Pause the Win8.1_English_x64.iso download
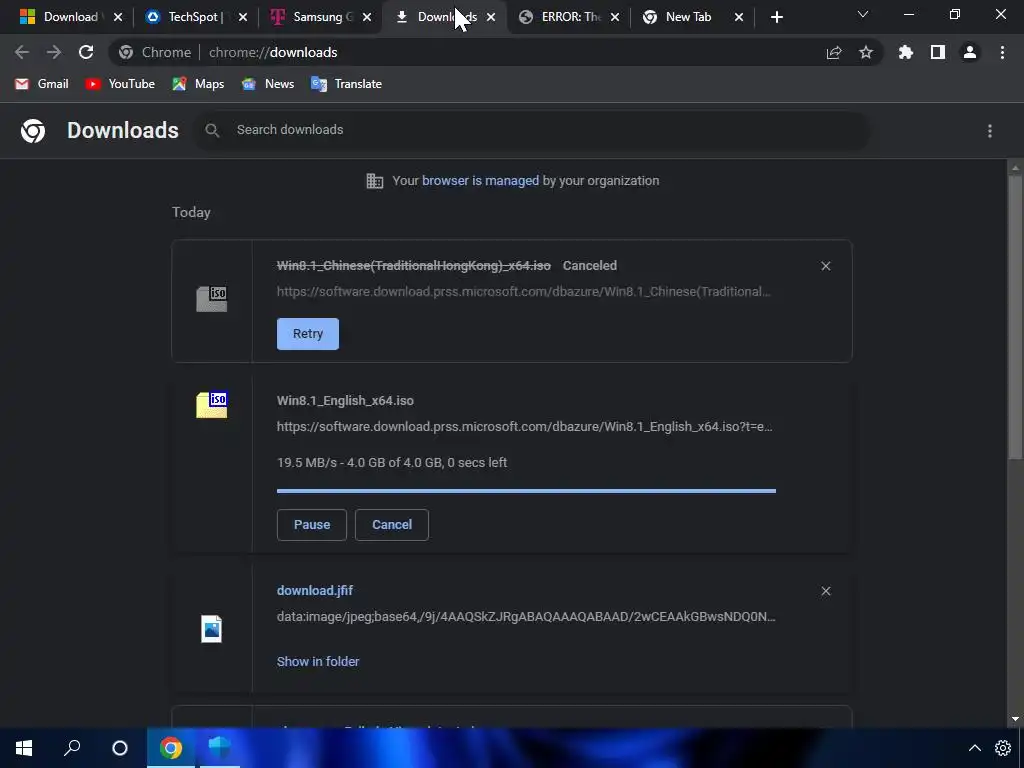The height and width of the screenshot is (768, 1024). [x=312, y=525]
